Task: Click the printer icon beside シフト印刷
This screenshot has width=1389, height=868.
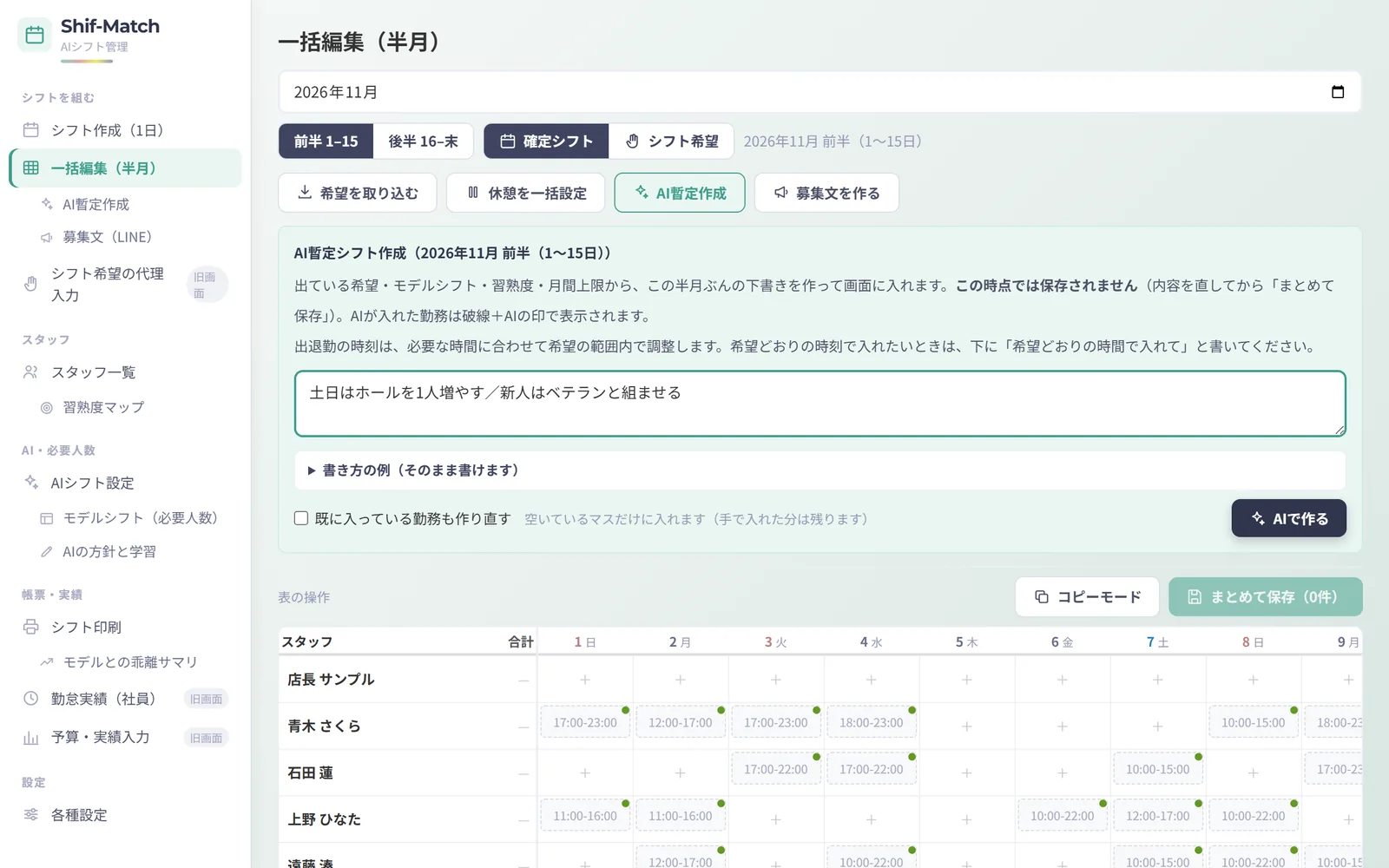Action: coord(31,627)
